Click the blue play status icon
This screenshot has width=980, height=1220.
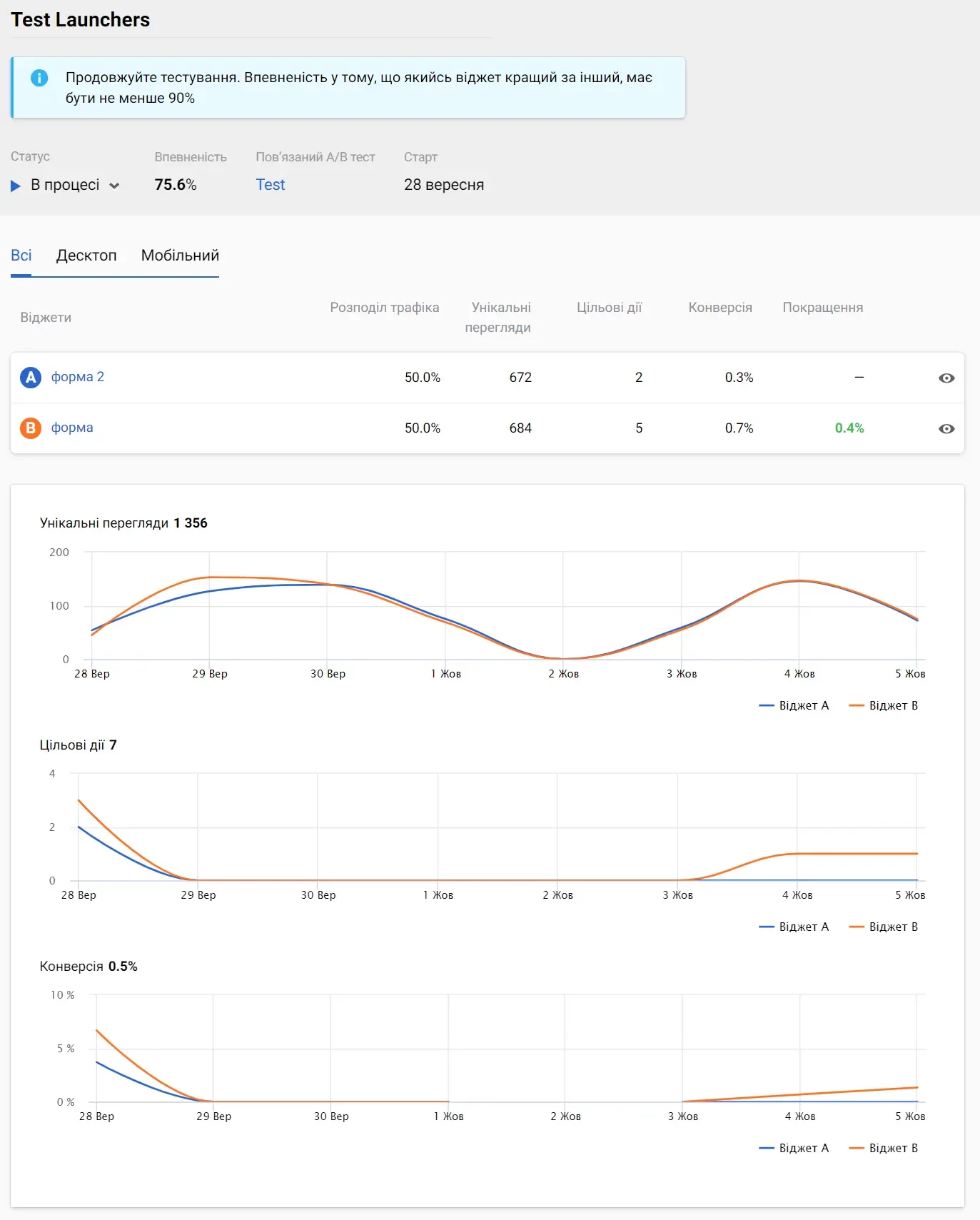[16, 186]
